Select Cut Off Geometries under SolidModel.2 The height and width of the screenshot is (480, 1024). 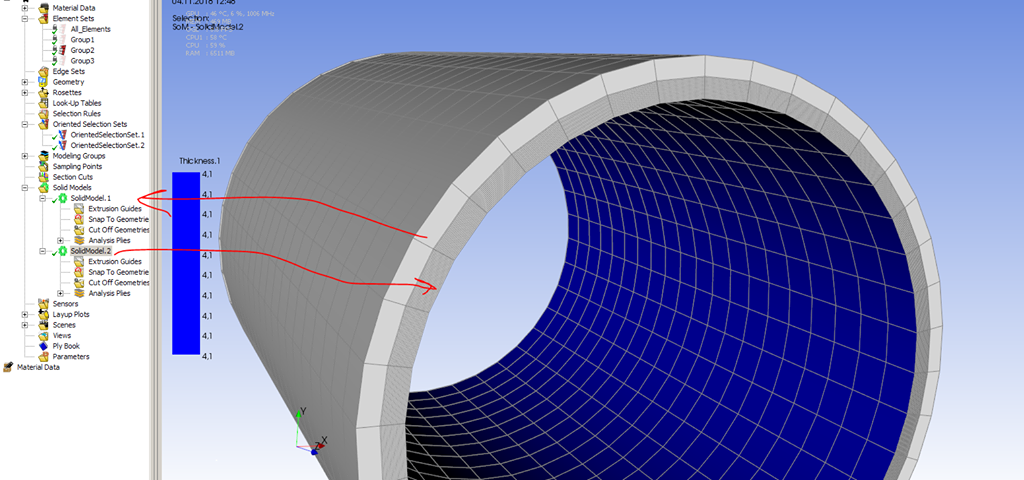click(119, 283)
